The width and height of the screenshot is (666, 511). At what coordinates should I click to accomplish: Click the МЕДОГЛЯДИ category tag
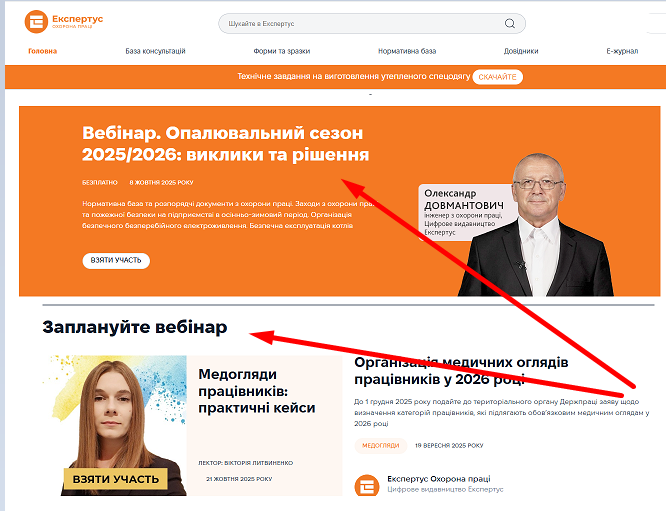(x=381, y=446)
